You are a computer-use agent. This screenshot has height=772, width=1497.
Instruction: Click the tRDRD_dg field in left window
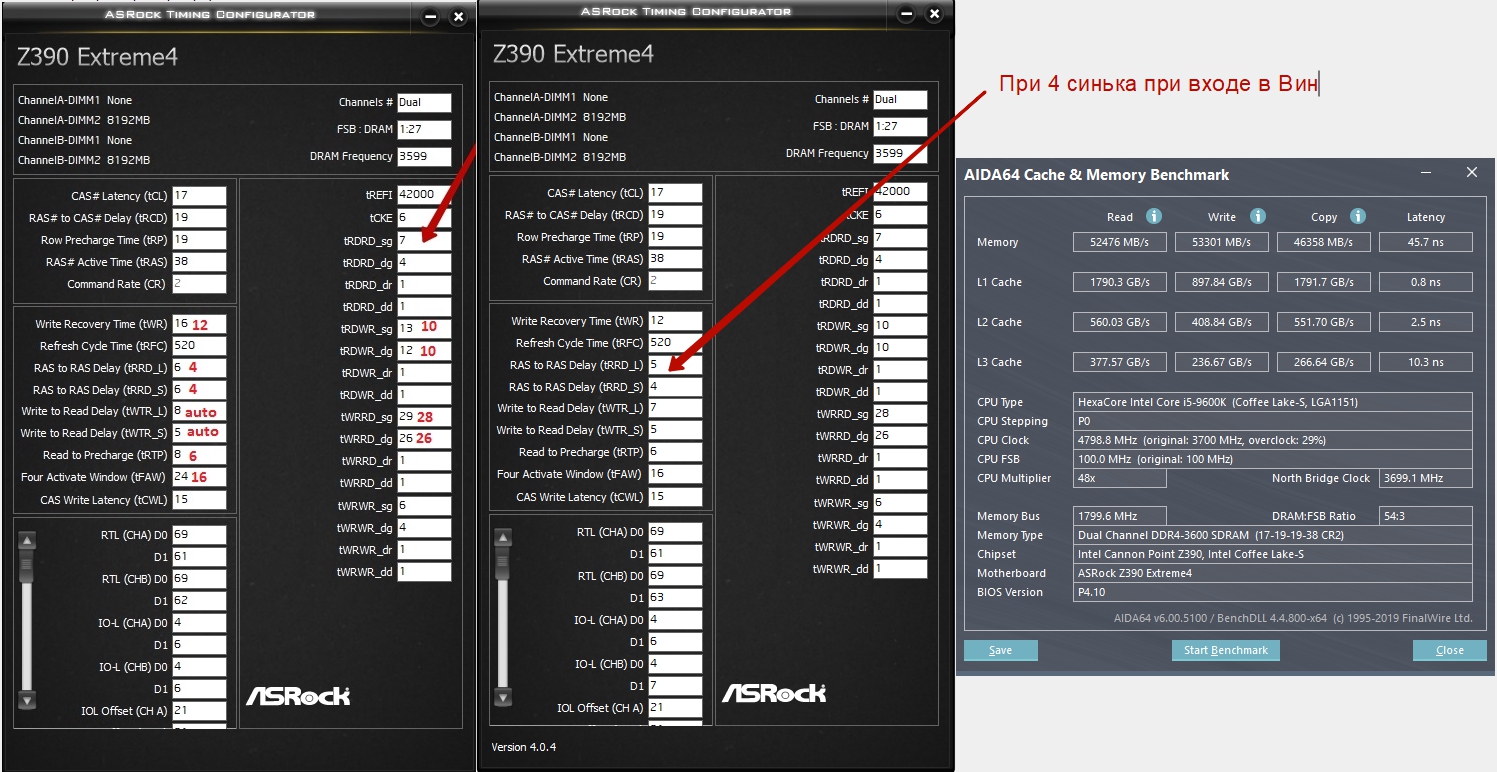[424, 261]
